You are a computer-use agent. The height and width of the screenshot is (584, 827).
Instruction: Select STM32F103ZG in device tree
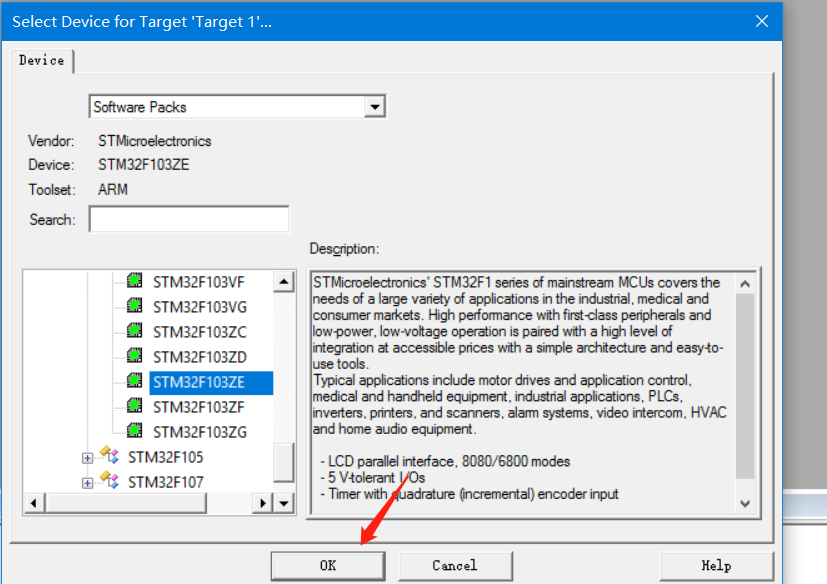click(200, 433)
